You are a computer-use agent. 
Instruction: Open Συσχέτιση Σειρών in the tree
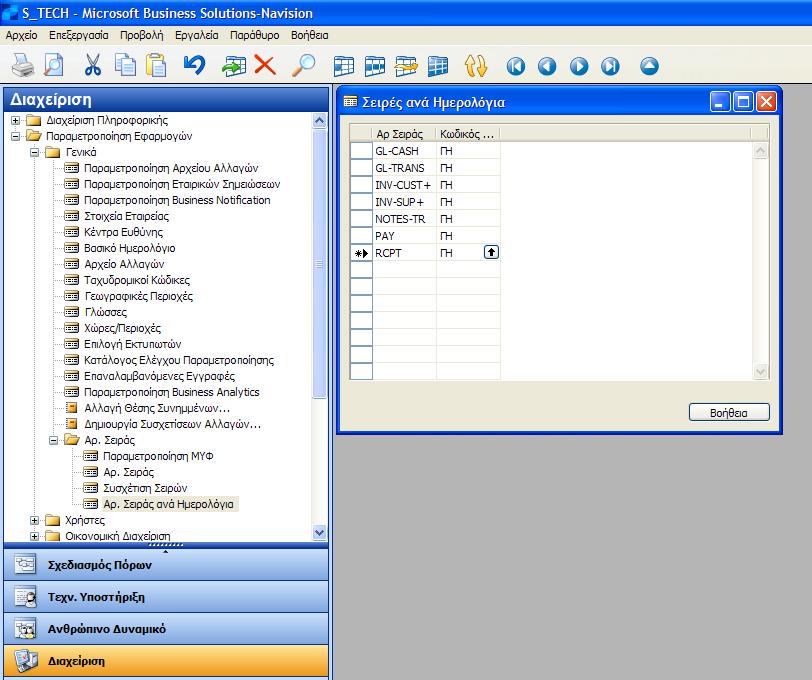tap(145, 488)
